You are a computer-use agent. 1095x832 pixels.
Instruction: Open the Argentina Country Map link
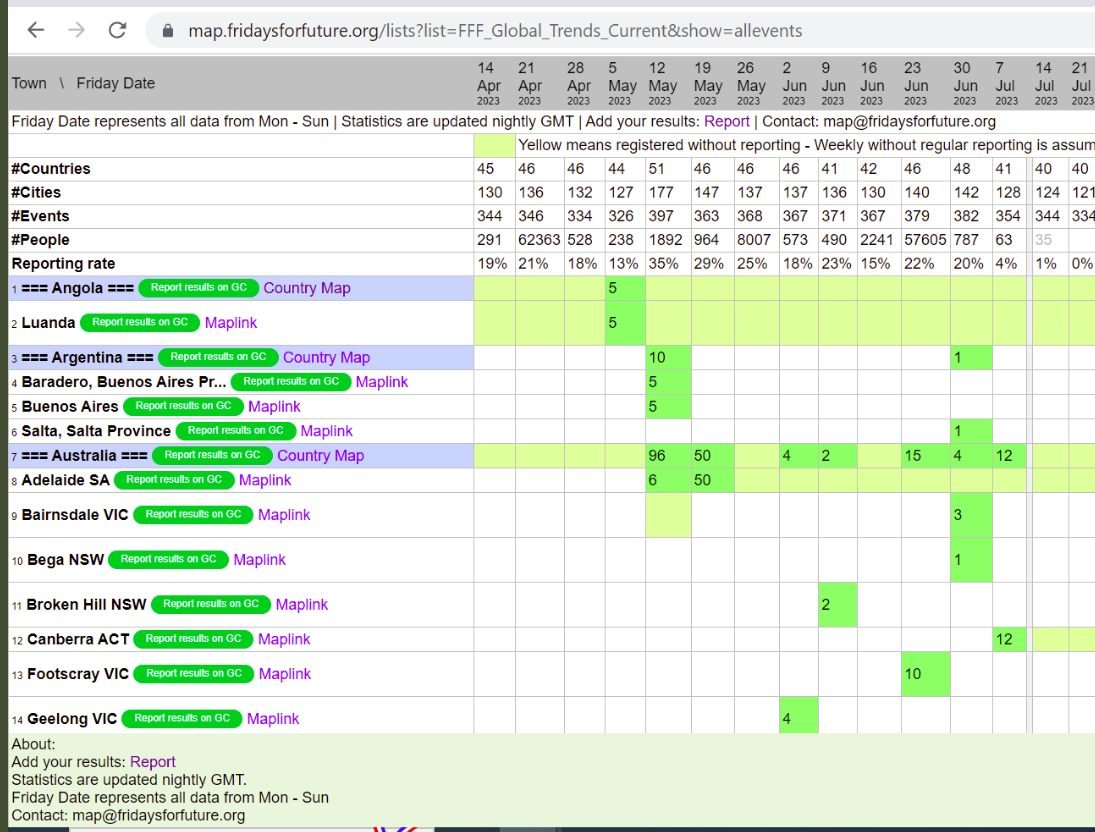(x=326, y=358)
